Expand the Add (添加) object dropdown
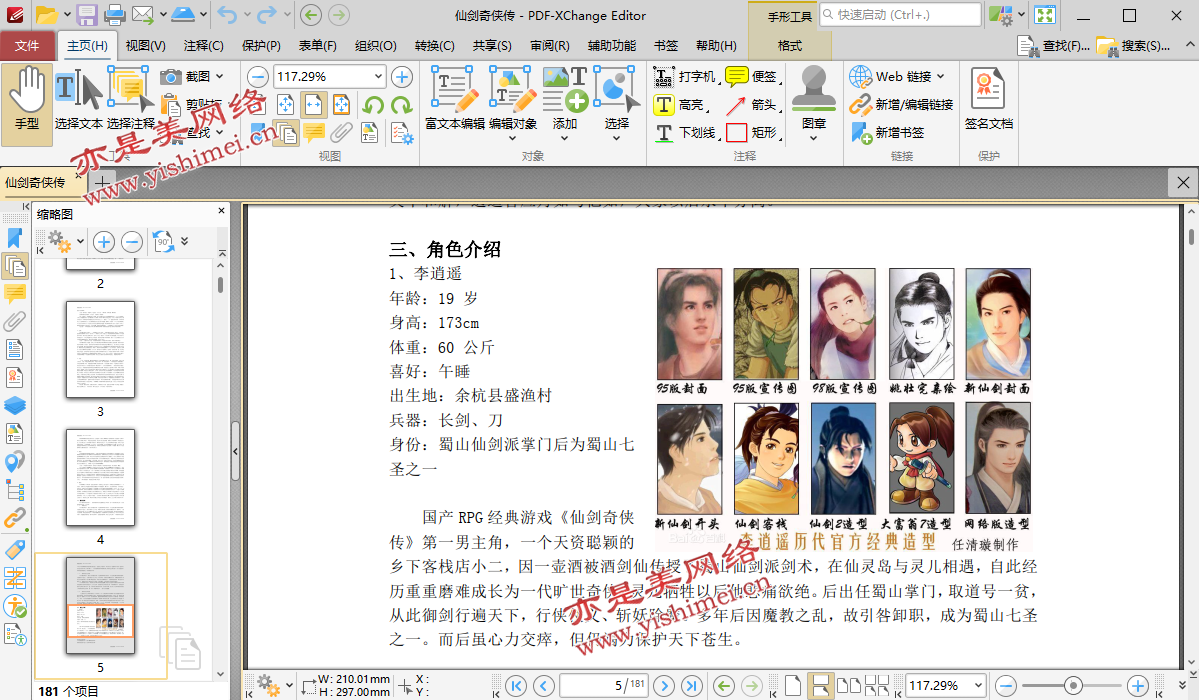1199x700 pixels. [565, 138]
